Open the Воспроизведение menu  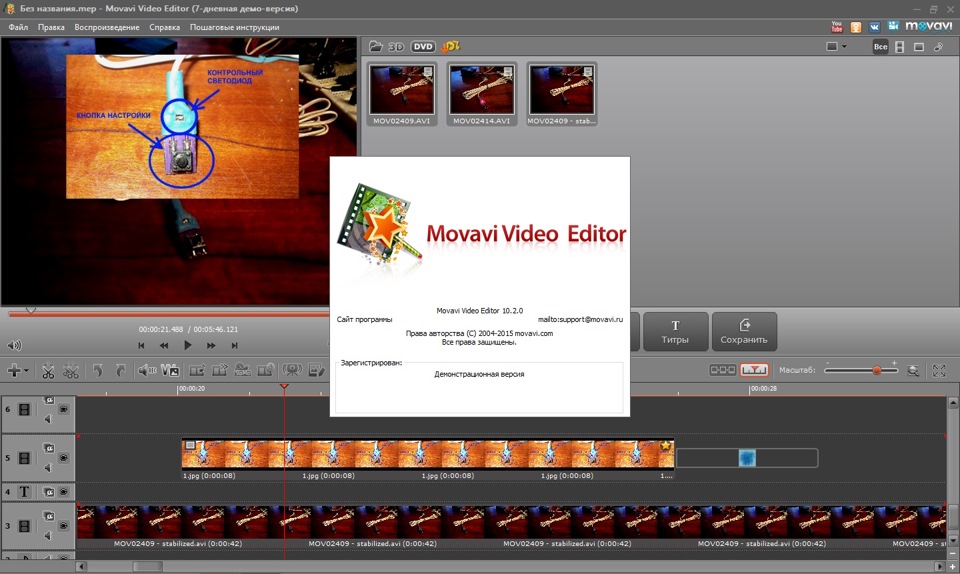[107, 27]
